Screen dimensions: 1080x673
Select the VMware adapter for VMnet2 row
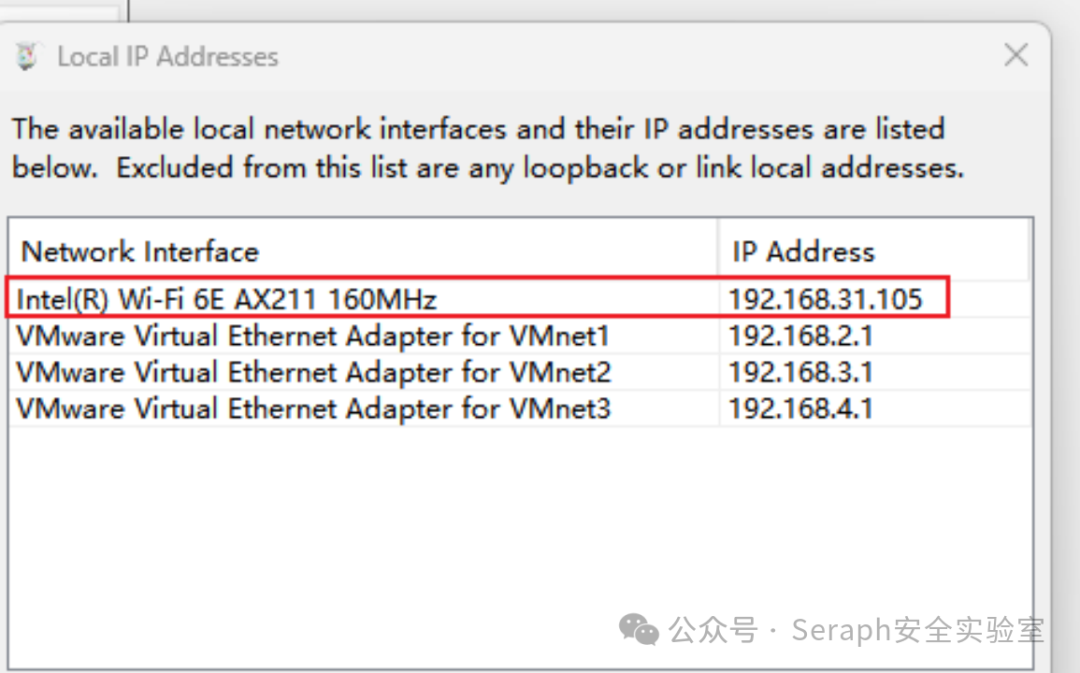click(x=520, y=372)
